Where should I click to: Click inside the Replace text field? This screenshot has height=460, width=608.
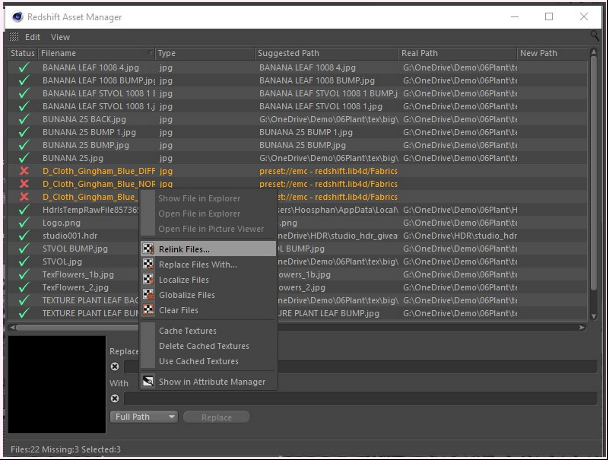360,367
